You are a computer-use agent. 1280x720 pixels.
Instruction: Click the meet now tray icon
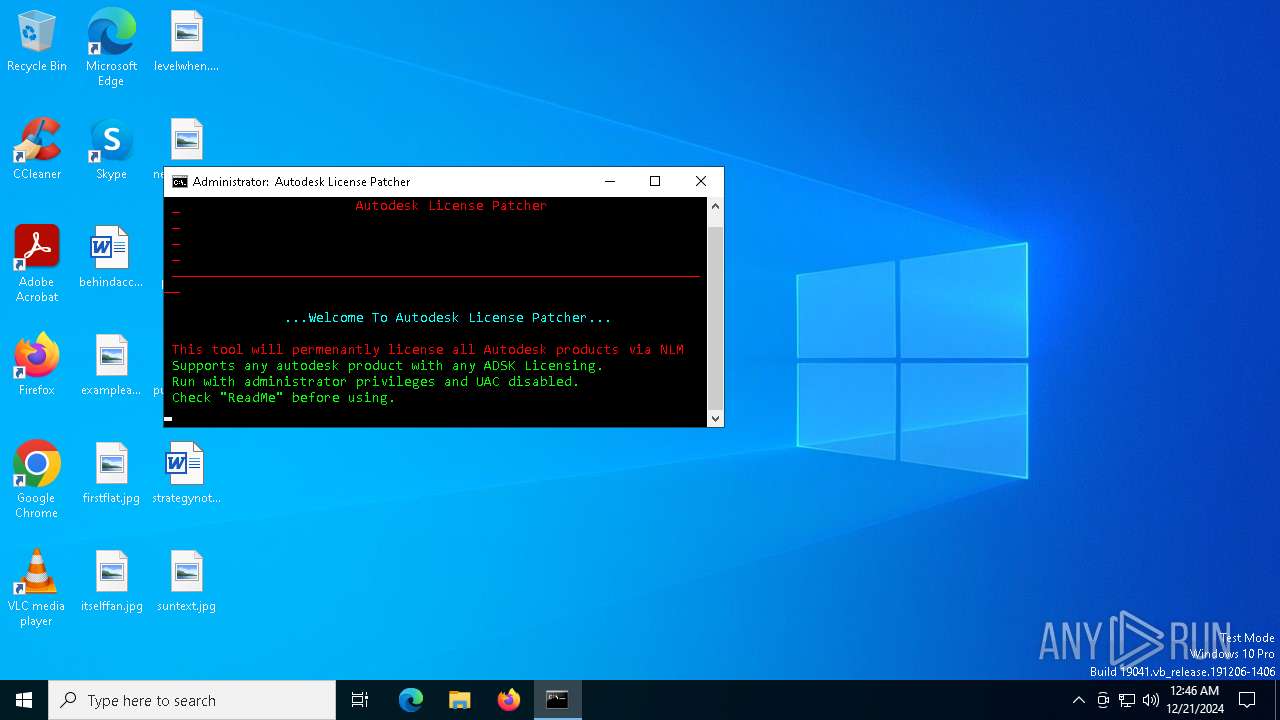click(1103, 700)
